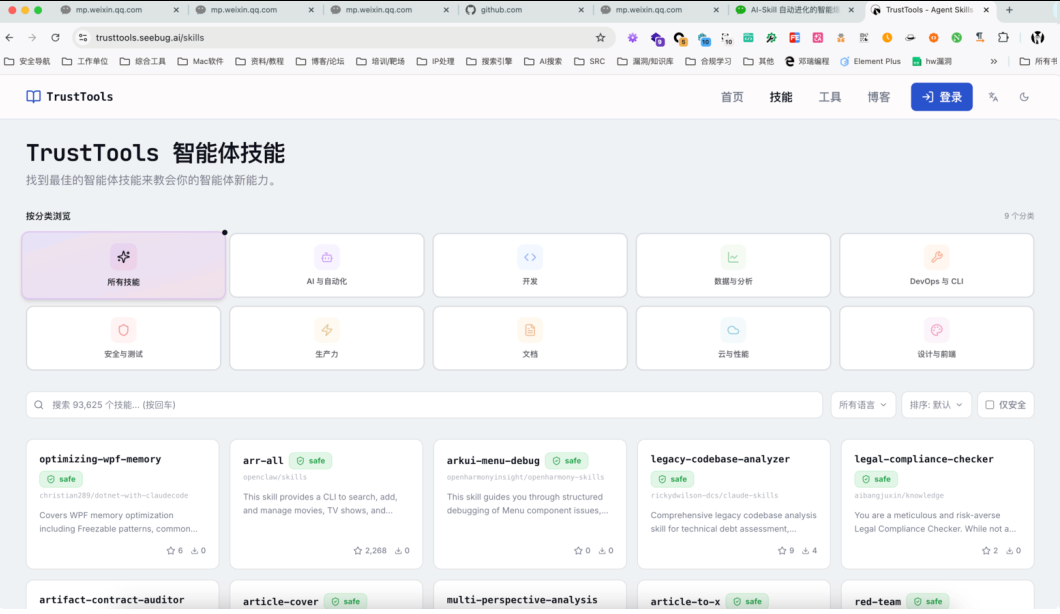
Task: Click star count on arr-all card
Action: pyautogui.click(x=370, y=550)
